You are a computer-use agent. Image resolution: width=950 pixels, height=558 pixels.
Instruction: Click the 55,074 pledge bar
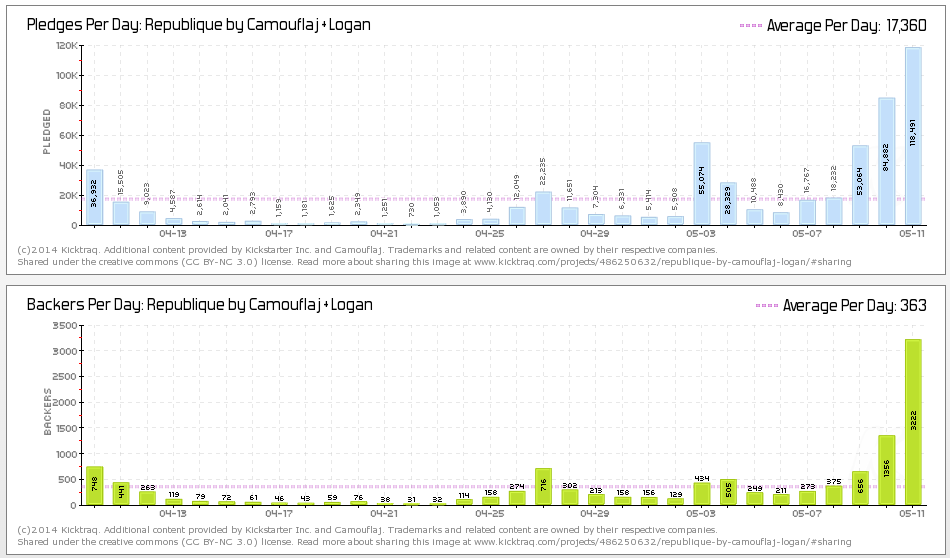pyautogui.click(x=702, y=184)
